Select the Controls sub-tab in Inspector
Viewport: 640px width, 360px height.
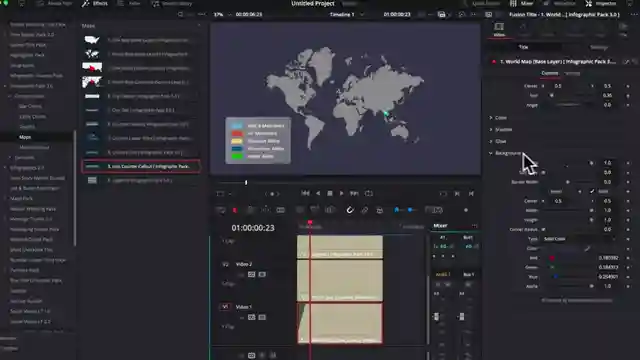point(549,73)
